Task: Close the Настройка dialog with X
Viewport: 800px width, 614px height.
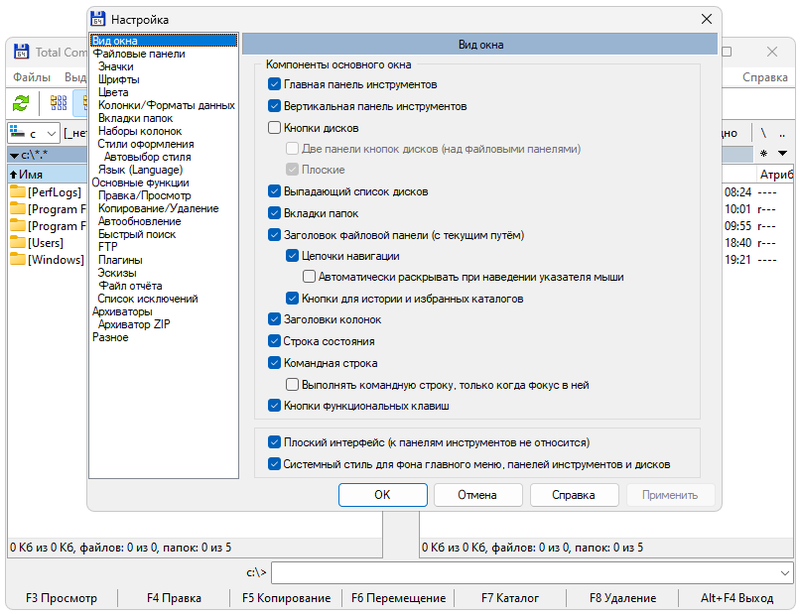Action: point(706,19)
